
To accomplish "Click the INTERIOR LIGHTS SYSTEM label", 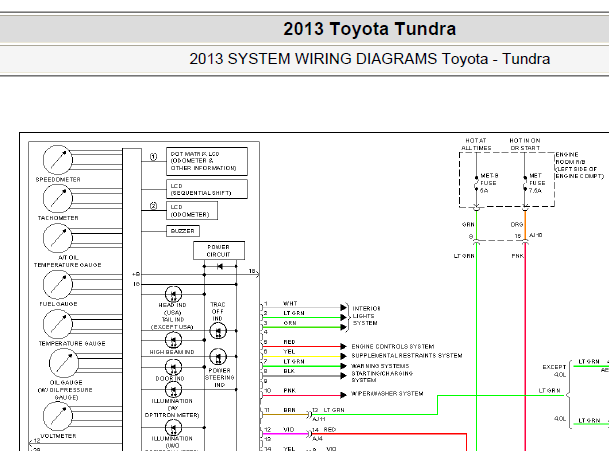I will [x=366, y=316].
